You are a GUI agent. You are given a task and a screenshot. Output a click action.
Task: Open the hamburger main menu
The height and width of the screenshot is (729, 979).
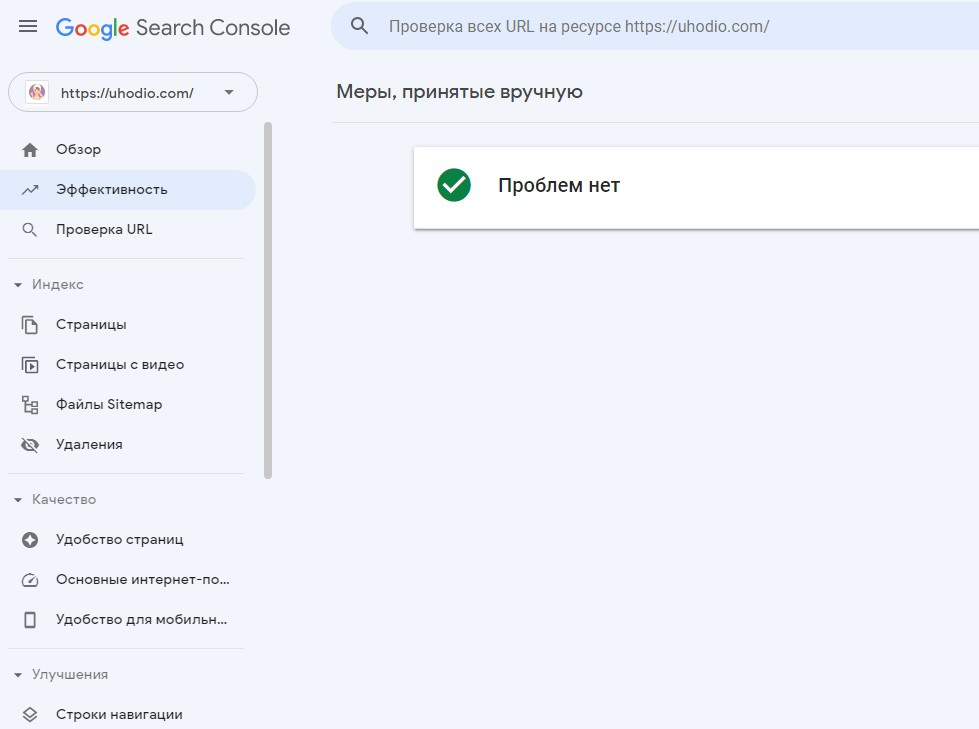click(x=28, y=27)
